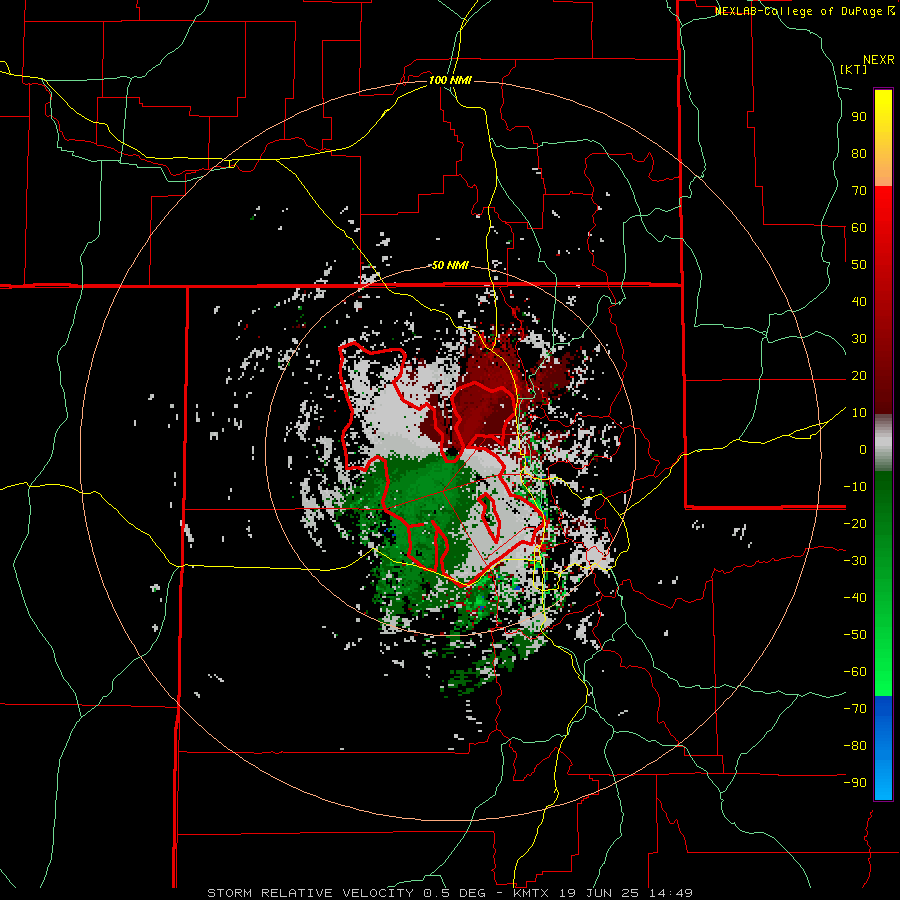The width and height of the screenshot is (900, 900).
Task: Click the -90 value on the velocity scale
Action: (x=855, y=783)
